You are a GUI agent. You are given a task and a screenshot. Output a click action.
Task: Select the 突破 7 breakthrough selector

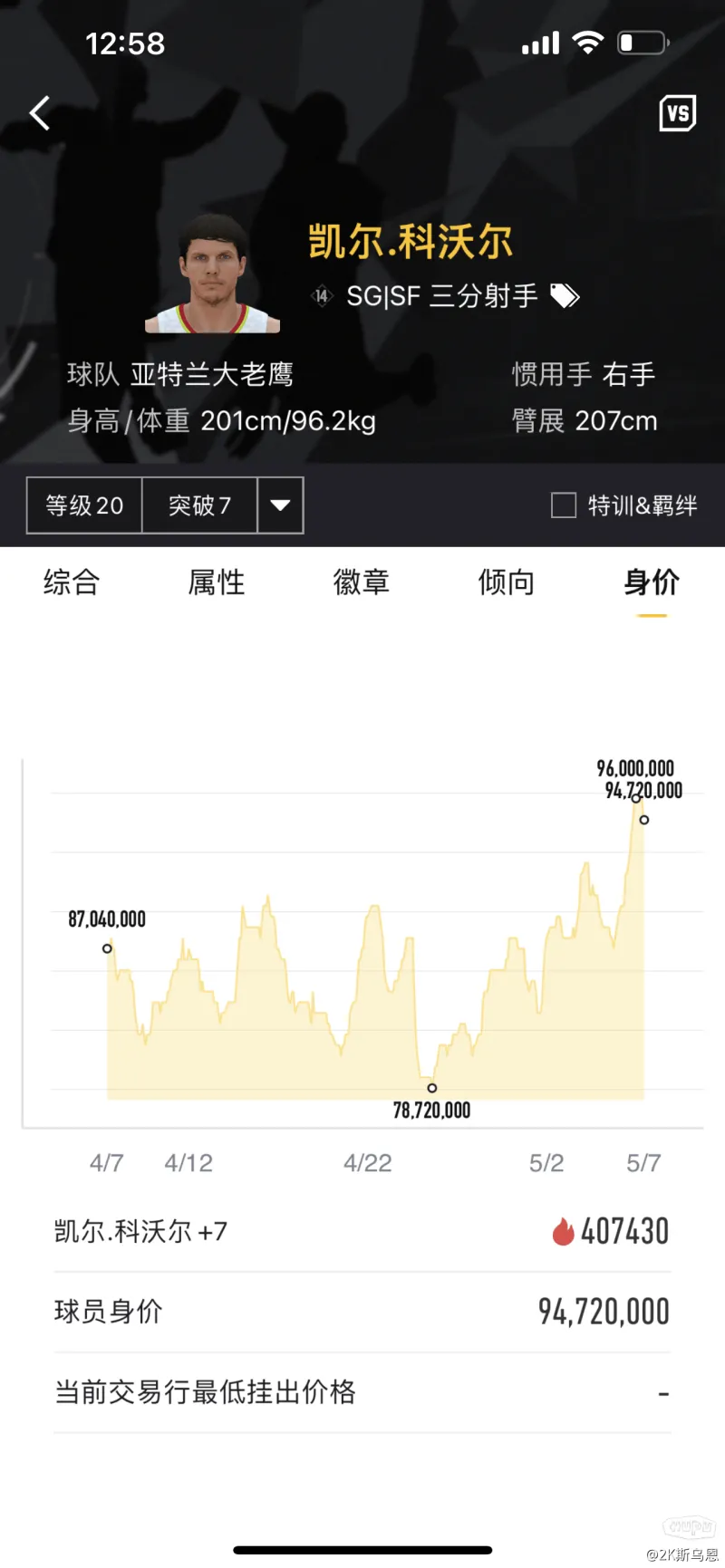pos(200,505)
